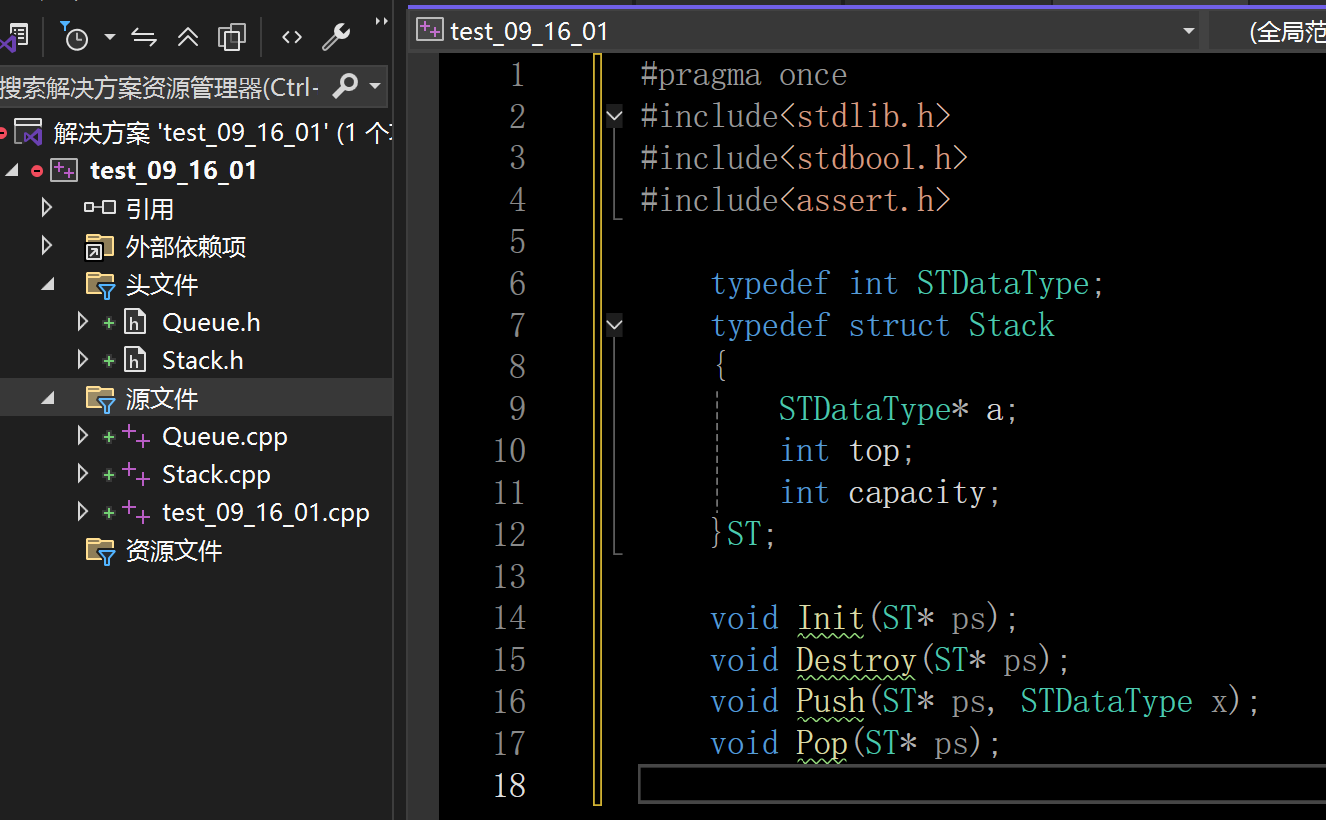The height and width of the screenshot is (820, 1326).
Task: Click Sync with Active Document arrows icon
Action: pyautogui.click(x=144, y=37)
